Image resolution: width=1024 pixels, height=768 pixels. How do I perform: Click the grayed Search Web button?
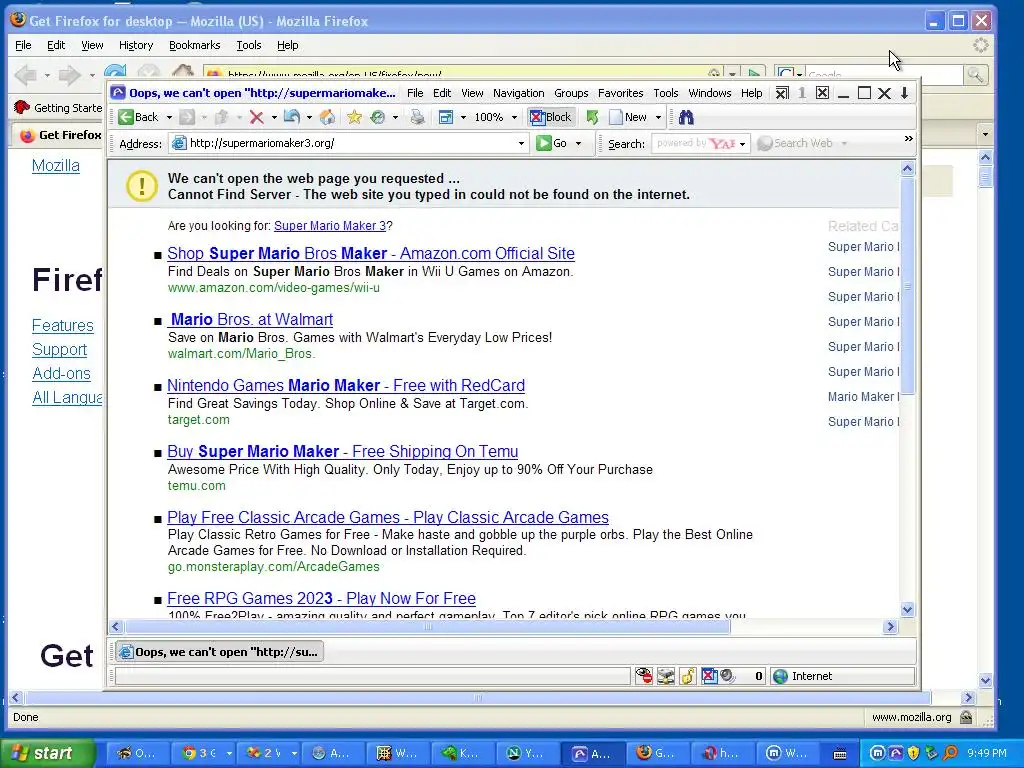(x=795, y=143)
